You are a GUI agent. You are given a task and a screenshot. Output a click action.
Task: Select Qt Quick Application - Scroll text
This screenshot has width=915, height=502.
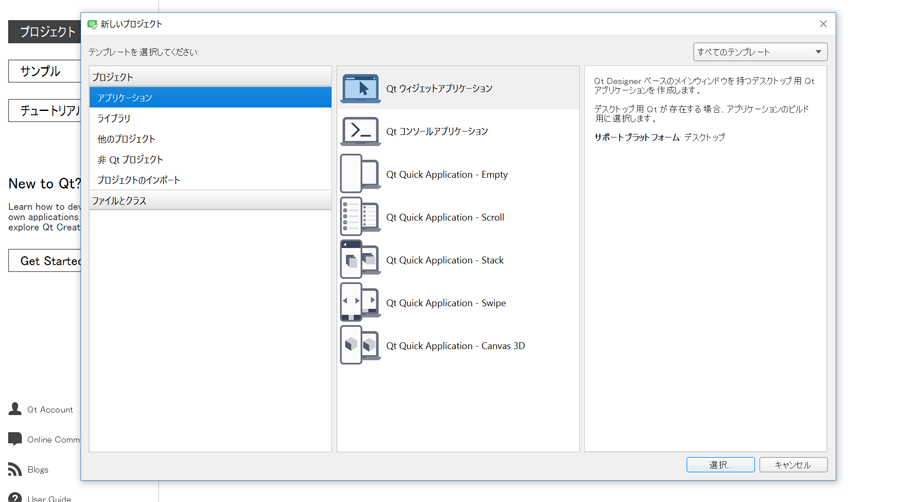445,217
